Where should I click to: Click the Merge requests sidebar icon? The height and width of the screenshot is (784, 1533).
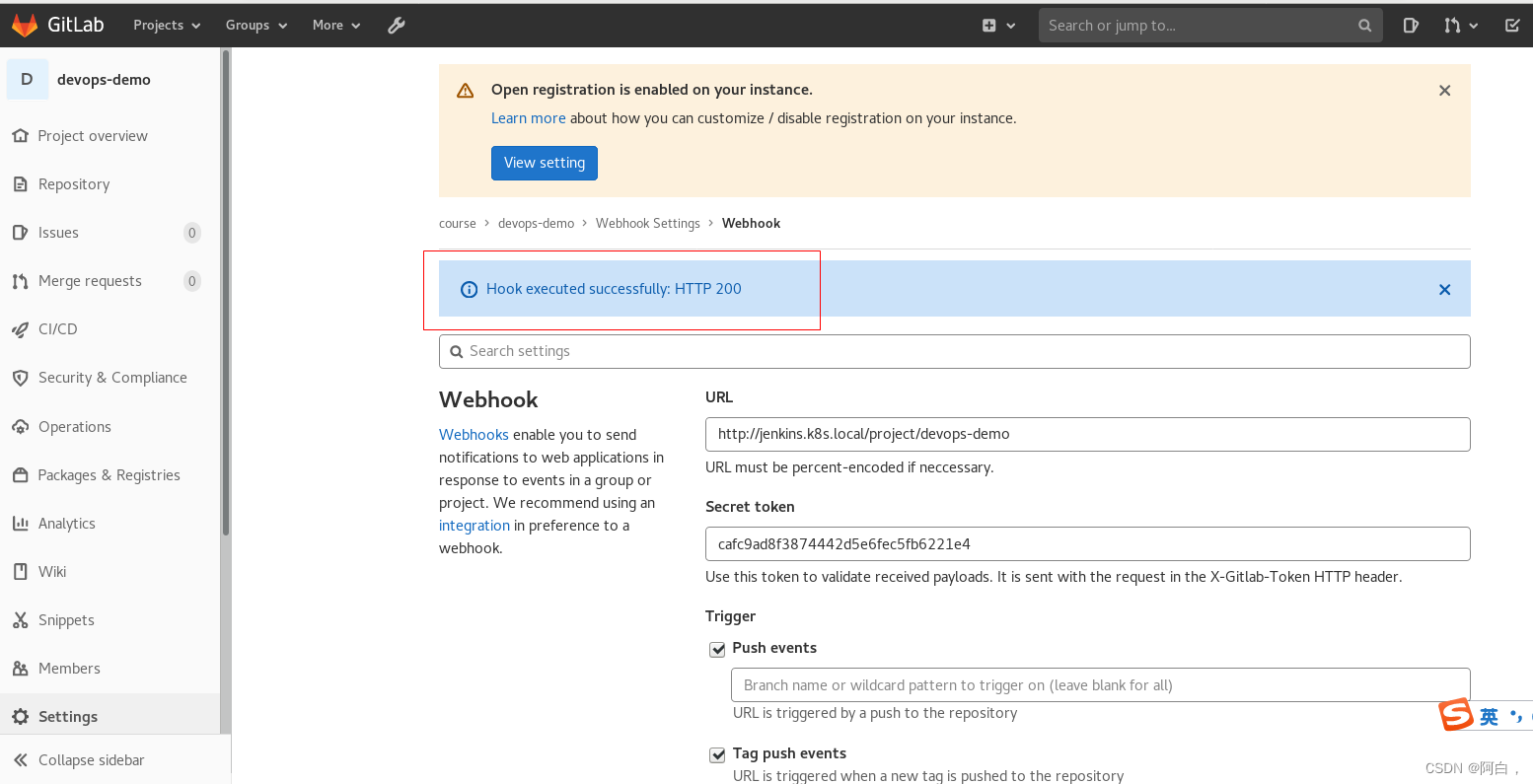point(20,281)
